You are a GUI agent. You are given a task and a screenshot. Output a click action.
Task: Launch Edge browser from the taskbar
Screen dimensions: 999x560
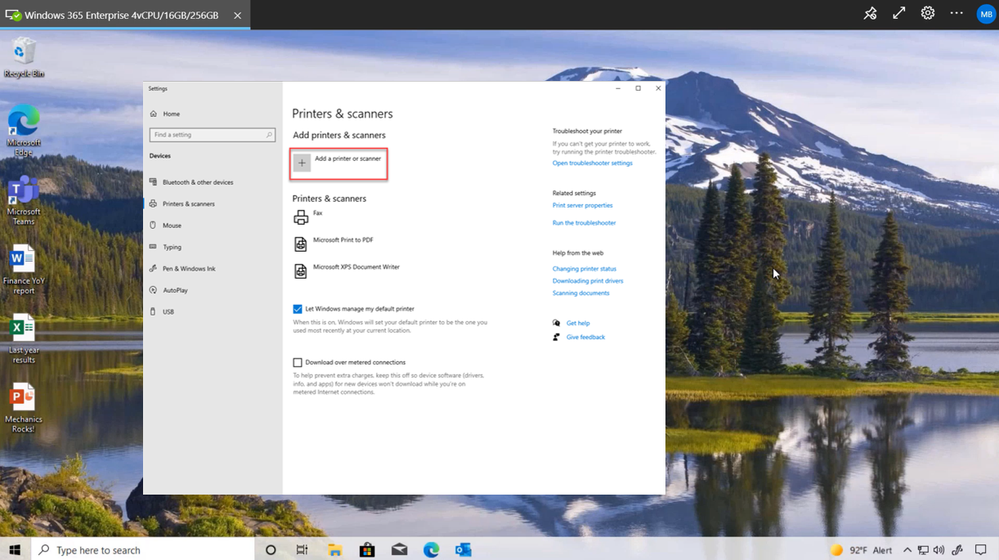[x=431, y=550]
